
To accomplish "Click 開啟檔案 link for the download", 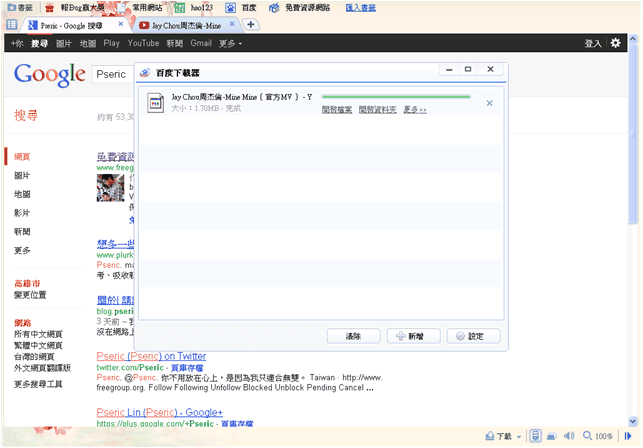I will [x=337, y=110].
